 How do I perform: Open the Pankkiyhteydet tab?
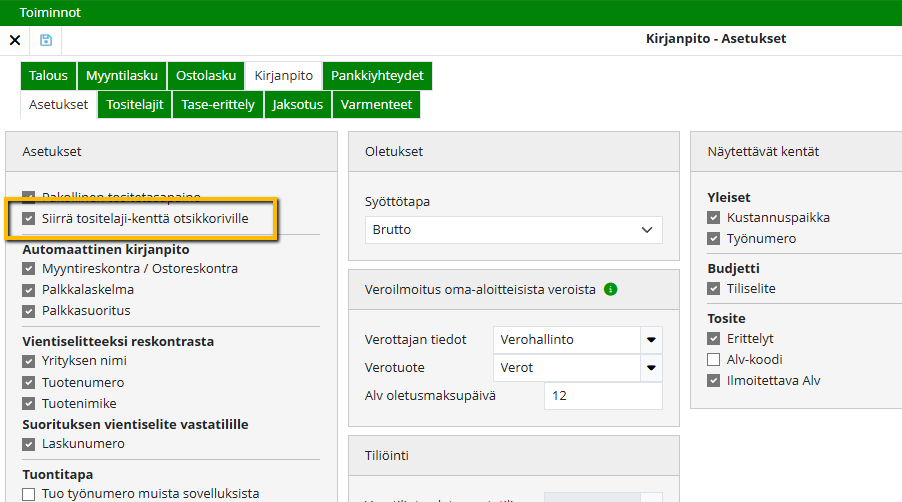point(377,76)
